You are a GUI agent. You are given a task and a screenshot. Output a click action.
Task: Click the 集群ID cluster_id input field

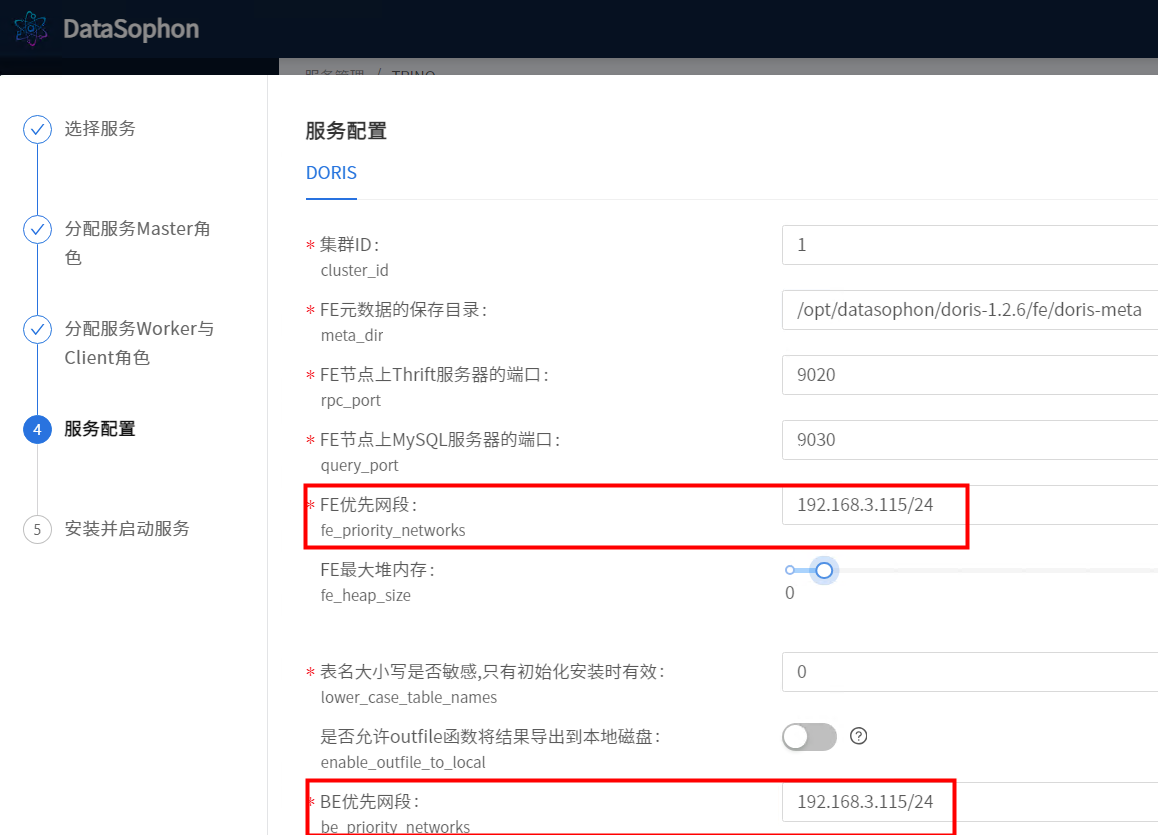(970, 245)
